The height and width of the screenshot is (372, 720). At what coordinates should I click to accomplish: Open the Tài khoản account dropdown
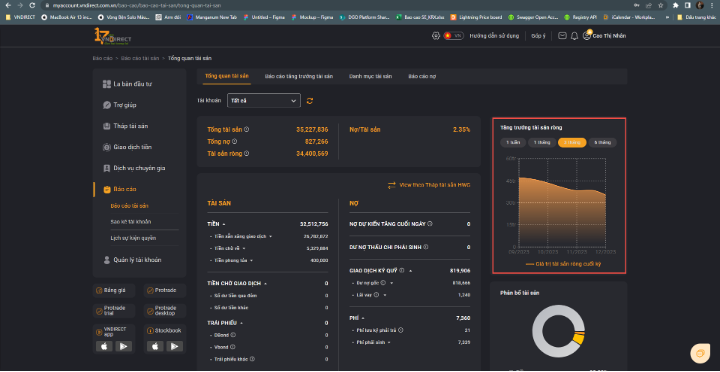pos(264,101)
